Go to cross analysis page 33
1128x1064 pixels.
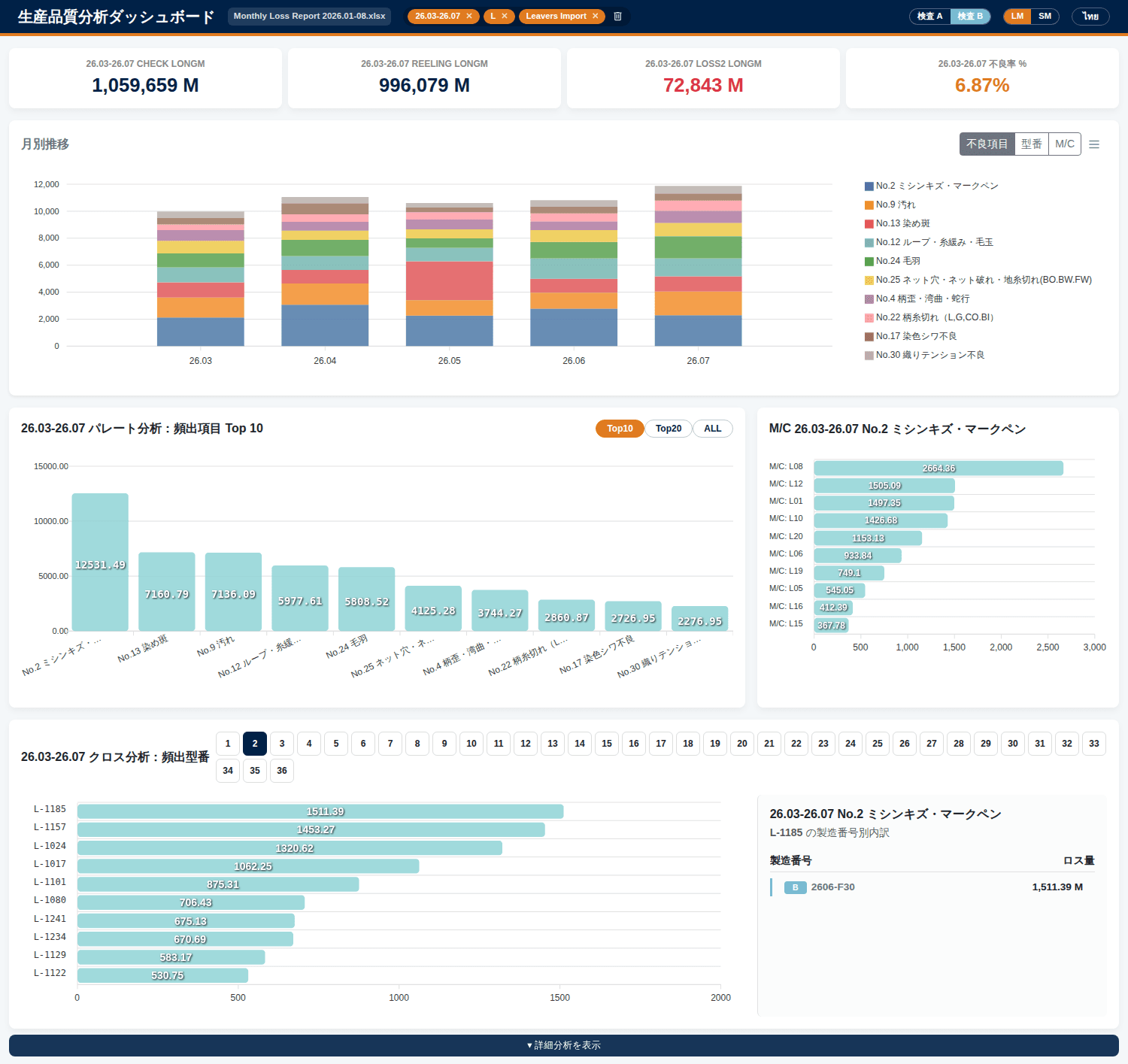click(1094, 744)
